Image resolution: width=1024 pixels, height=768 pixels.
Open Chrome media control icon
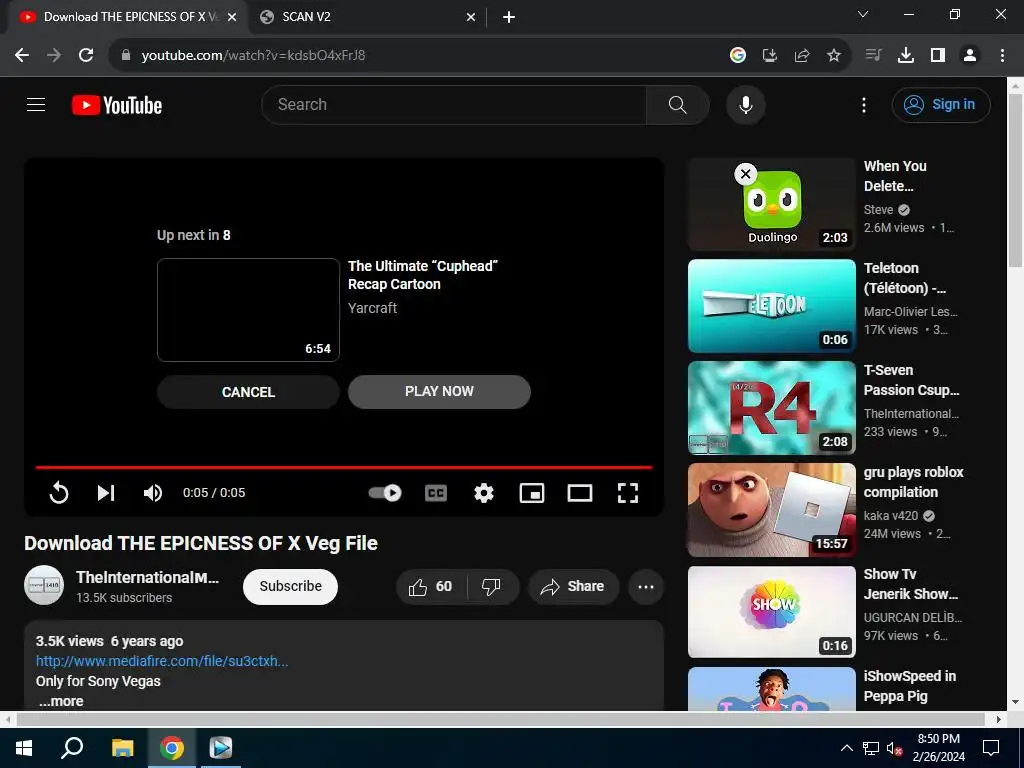(873, 56)
